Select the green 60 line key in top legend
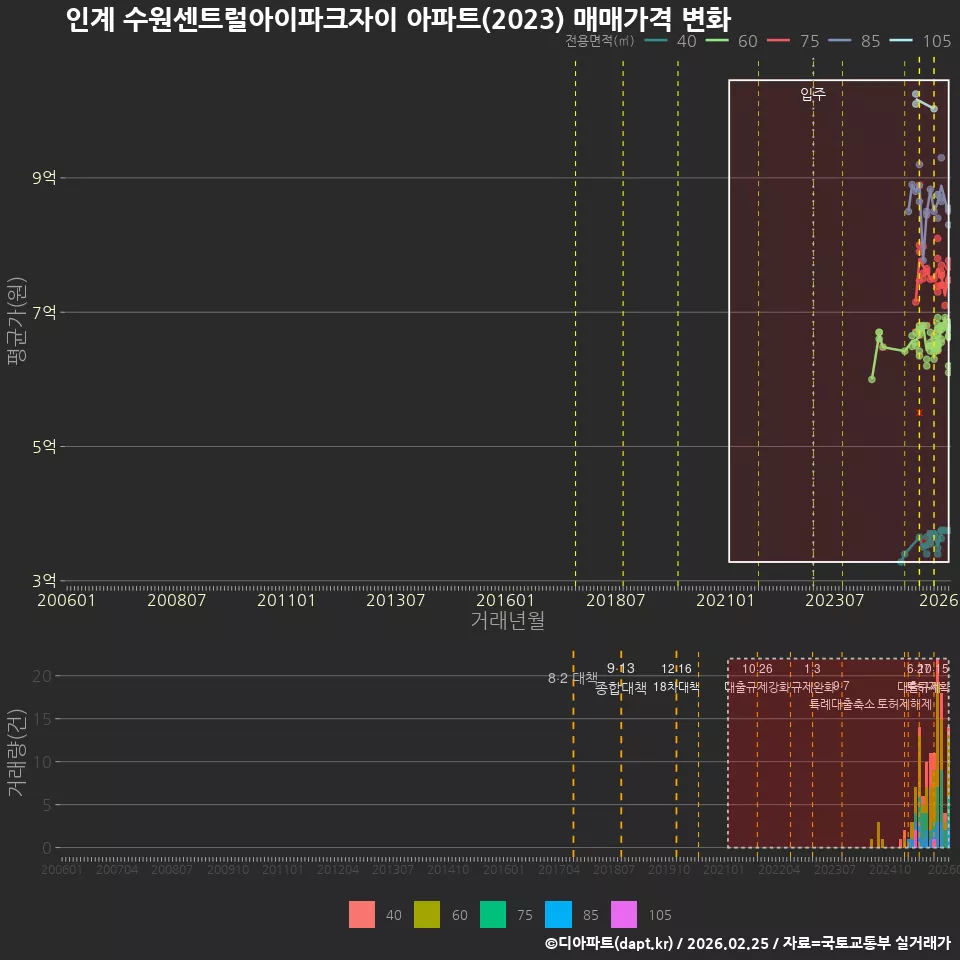The width and height of the screenshot is (960, 960). click(717, 41)
